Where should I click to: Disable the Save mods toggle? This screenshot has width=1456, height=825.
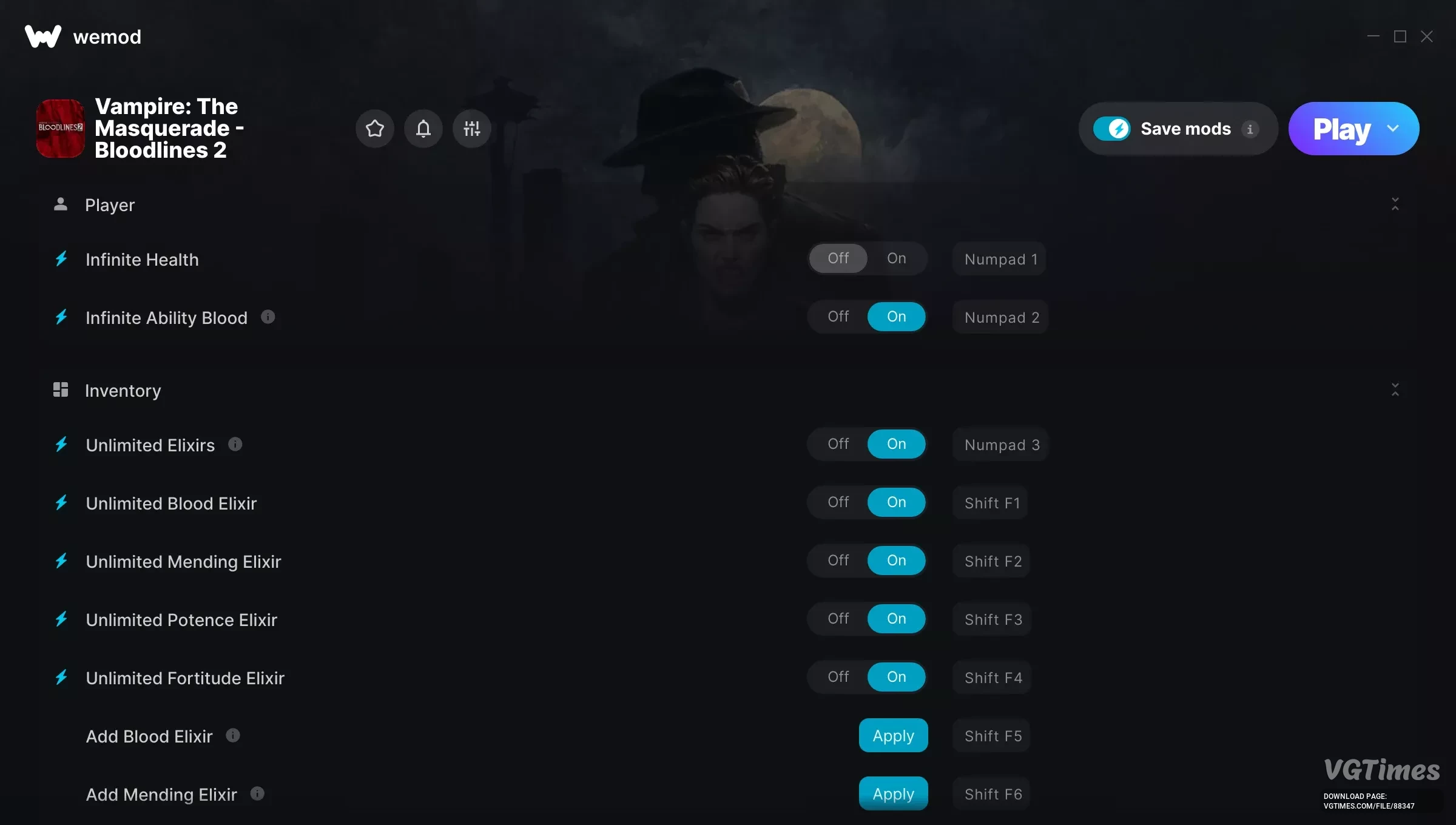tap(1111, 129)
